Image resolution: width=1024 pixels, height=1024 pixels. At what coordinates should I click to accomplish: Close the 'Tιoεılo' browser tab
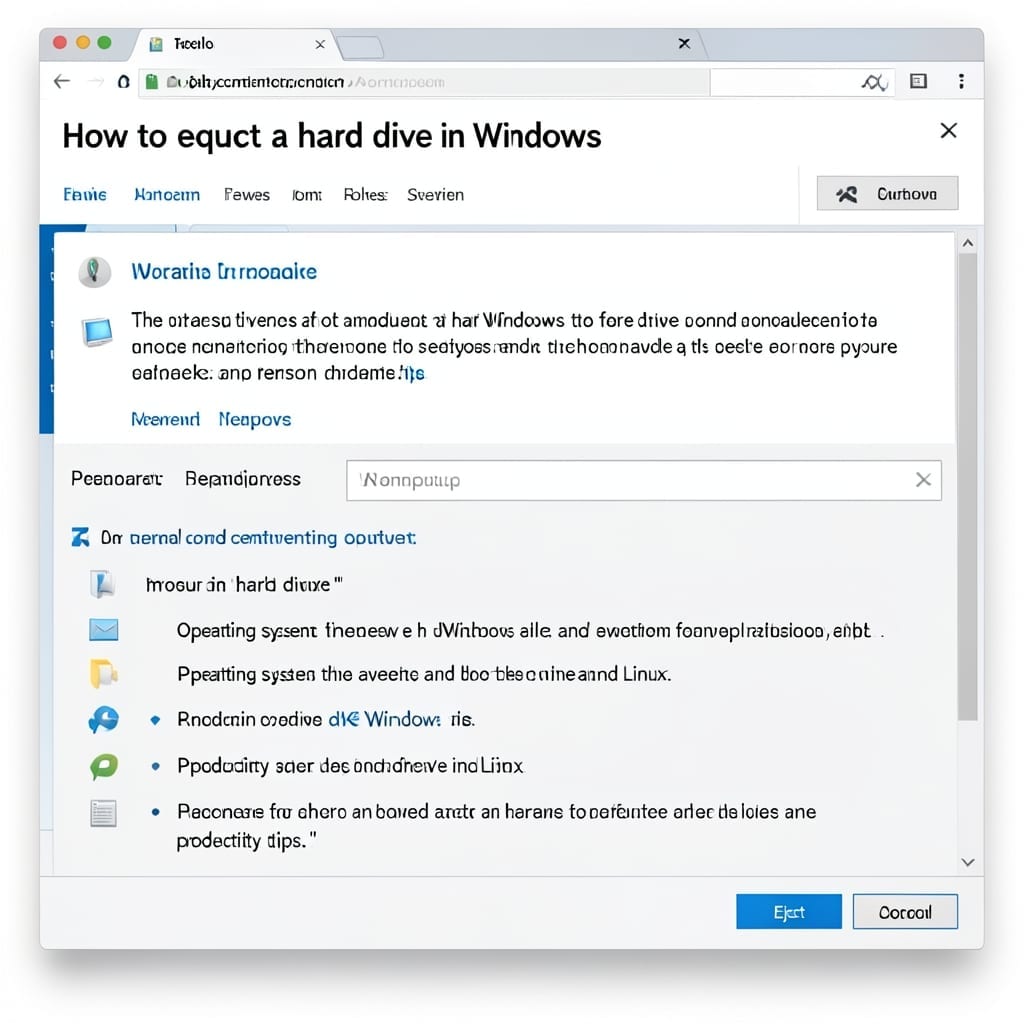click(320, 44)
